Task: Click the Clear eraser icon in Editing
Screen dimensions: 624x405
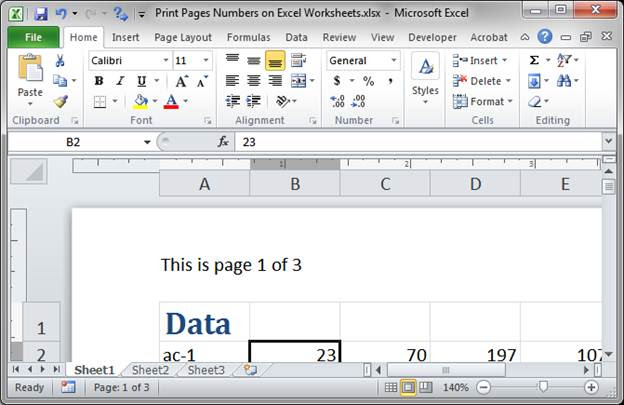Action: (x=534, y=102)
